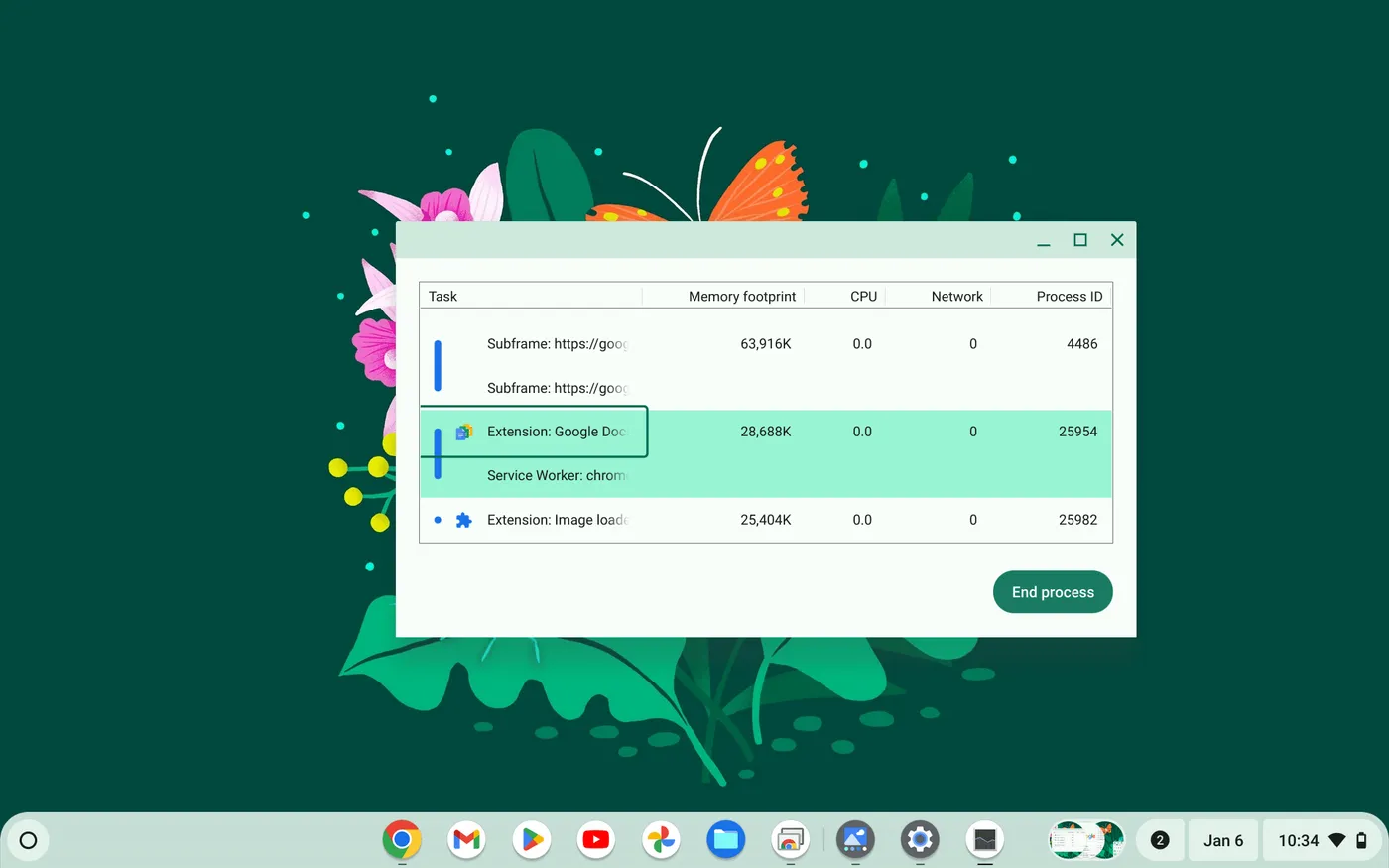
Task: Close the Task Manager window
Action: [1117, 240]
